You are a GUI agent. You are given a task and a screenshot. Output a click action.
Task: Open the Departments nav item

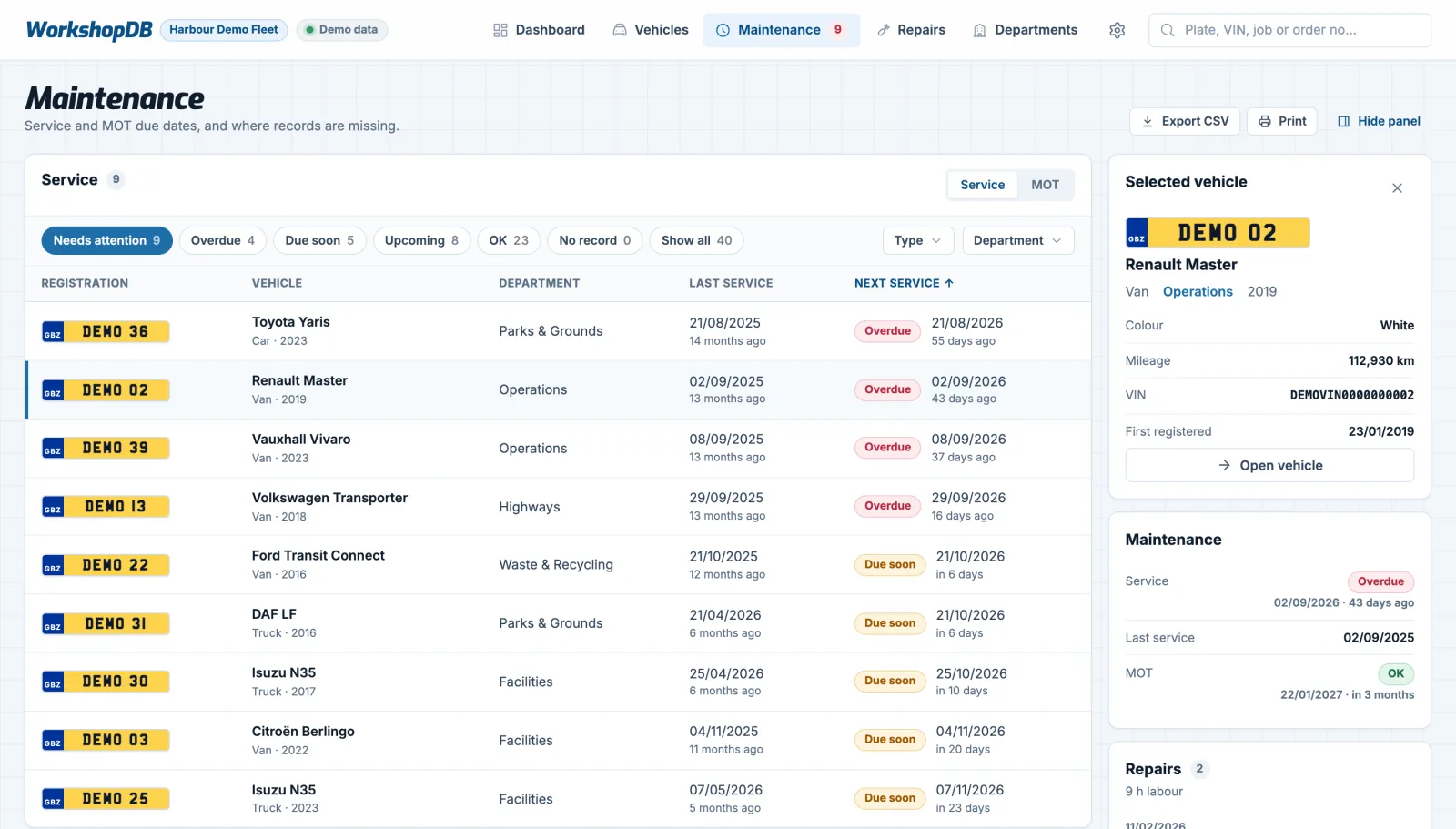[x=1025, y=30]
